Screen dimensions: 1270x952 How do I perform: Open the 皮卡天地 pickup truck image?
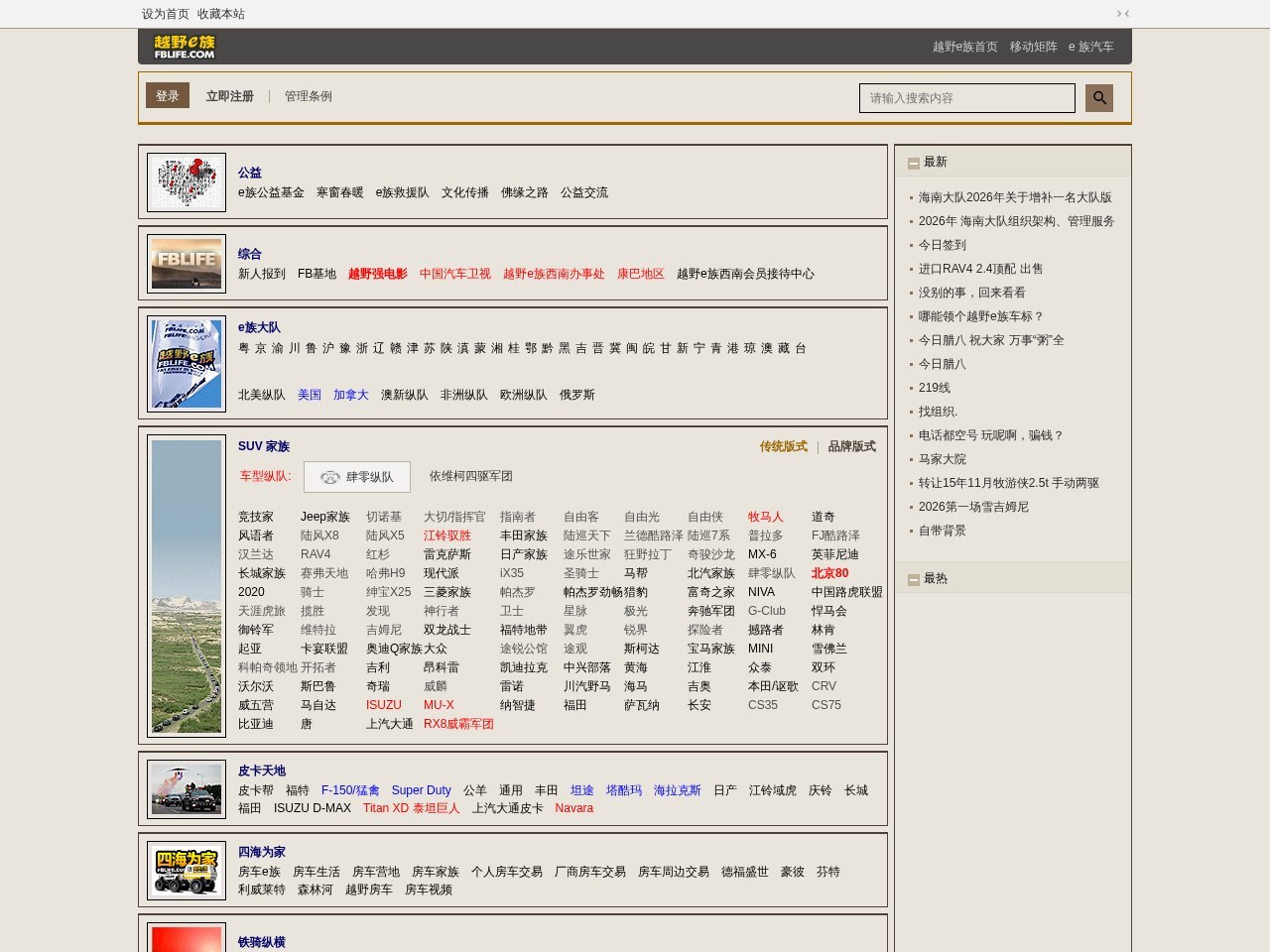pos(187,789)
